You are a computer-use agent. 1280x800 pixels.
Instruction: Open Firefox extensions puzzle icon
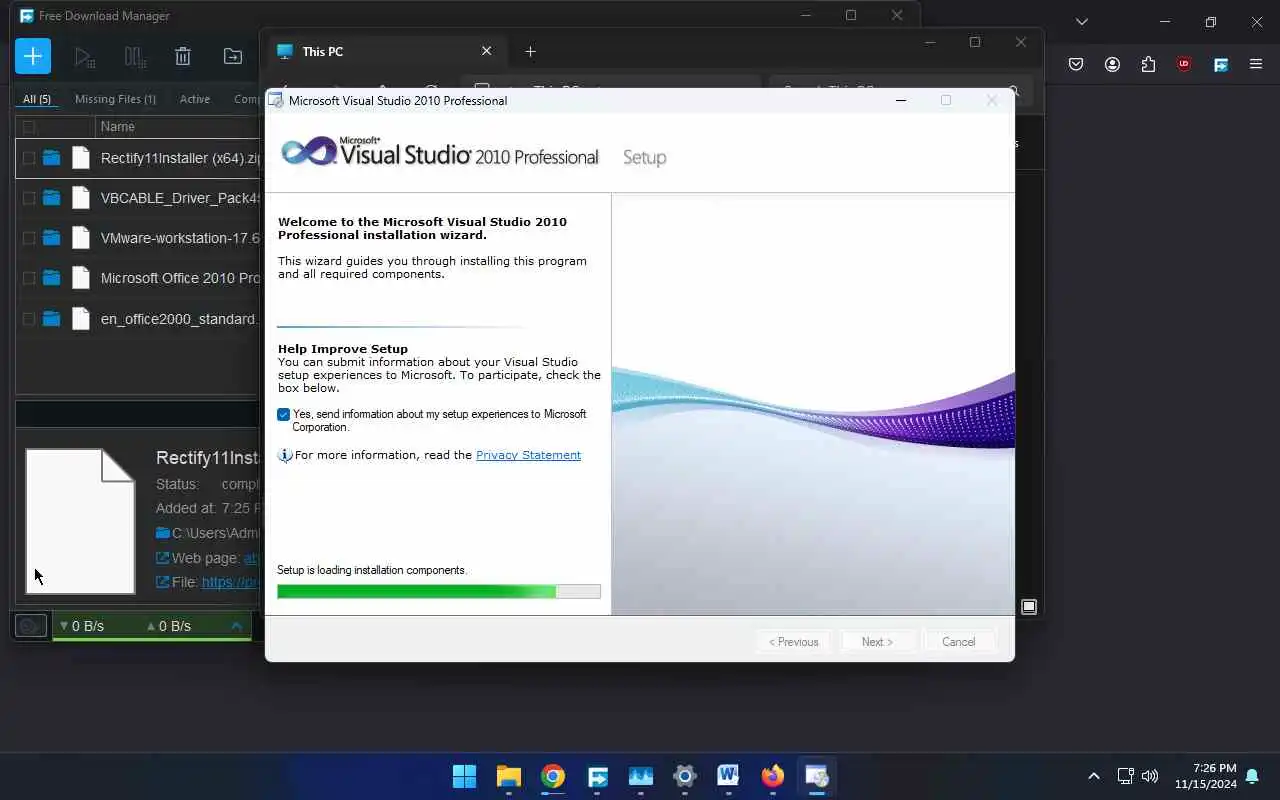(1148, 64)
